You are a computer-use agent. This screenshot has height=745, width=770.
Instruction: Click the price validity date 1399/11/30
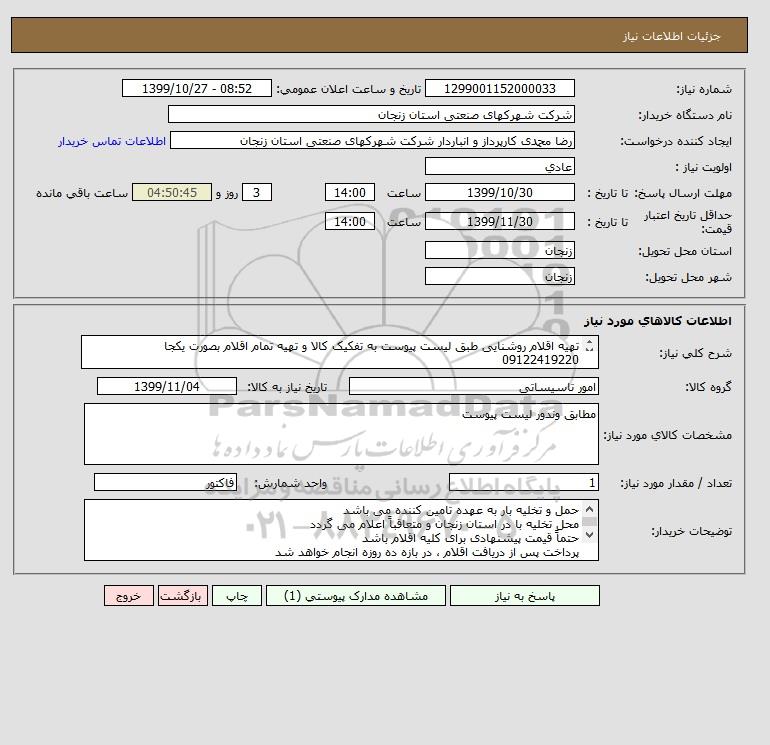pos(499,221)
